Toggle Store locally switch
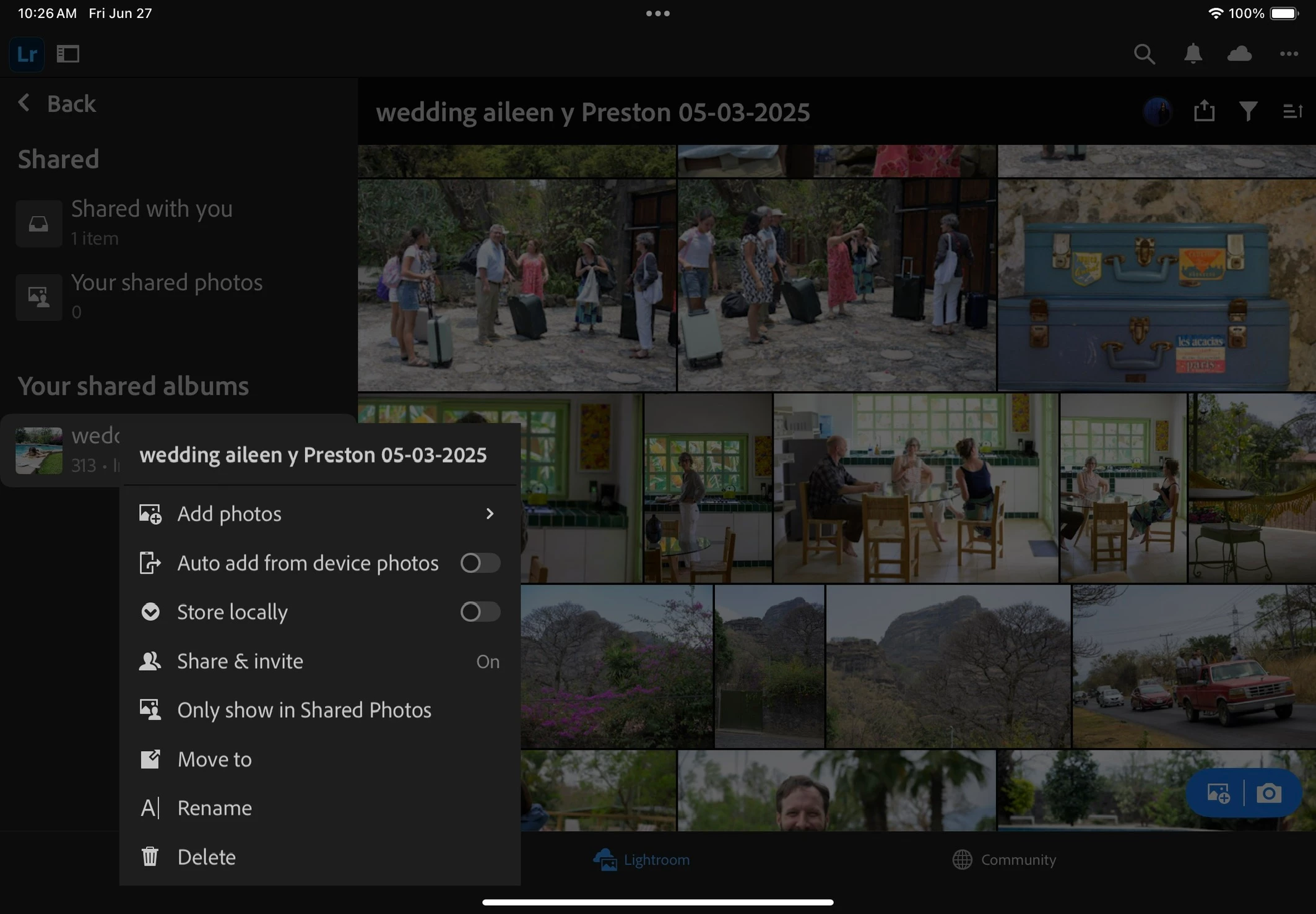The height and width of the screenshot is (914, 1316). point(480,612)
